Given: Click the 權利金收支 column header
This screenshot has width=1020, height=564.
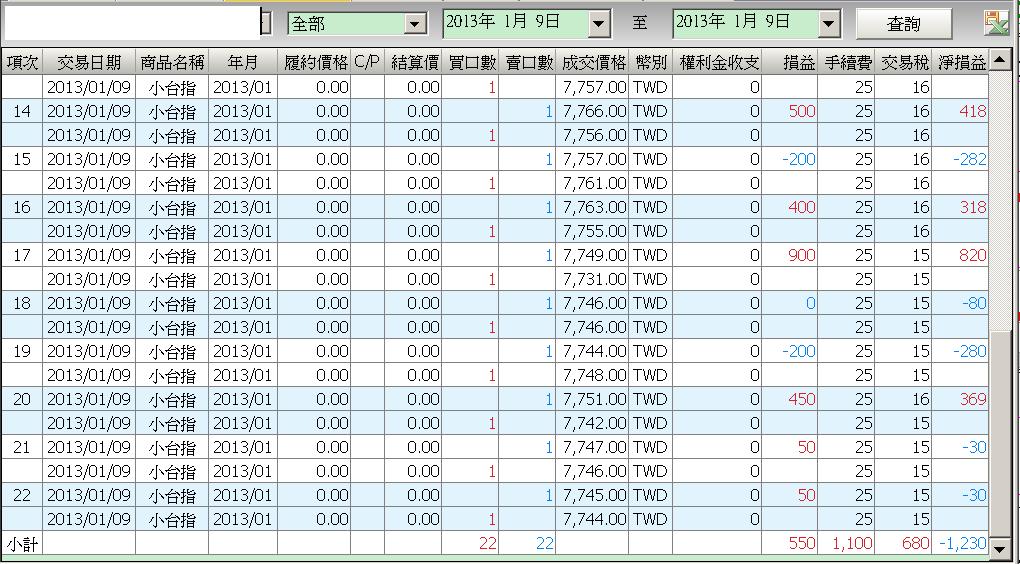Looking at the screenshot, I should 717,62.
